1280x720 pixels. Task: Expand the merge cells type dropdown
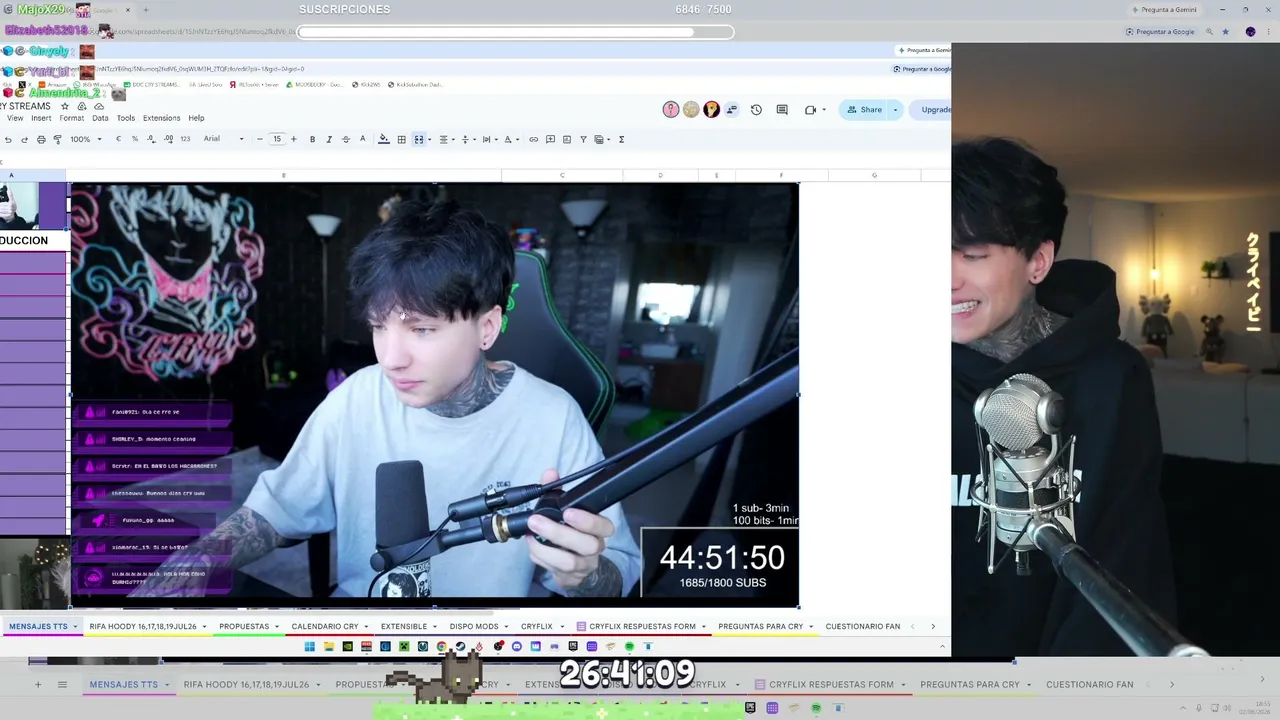[429, 139]
